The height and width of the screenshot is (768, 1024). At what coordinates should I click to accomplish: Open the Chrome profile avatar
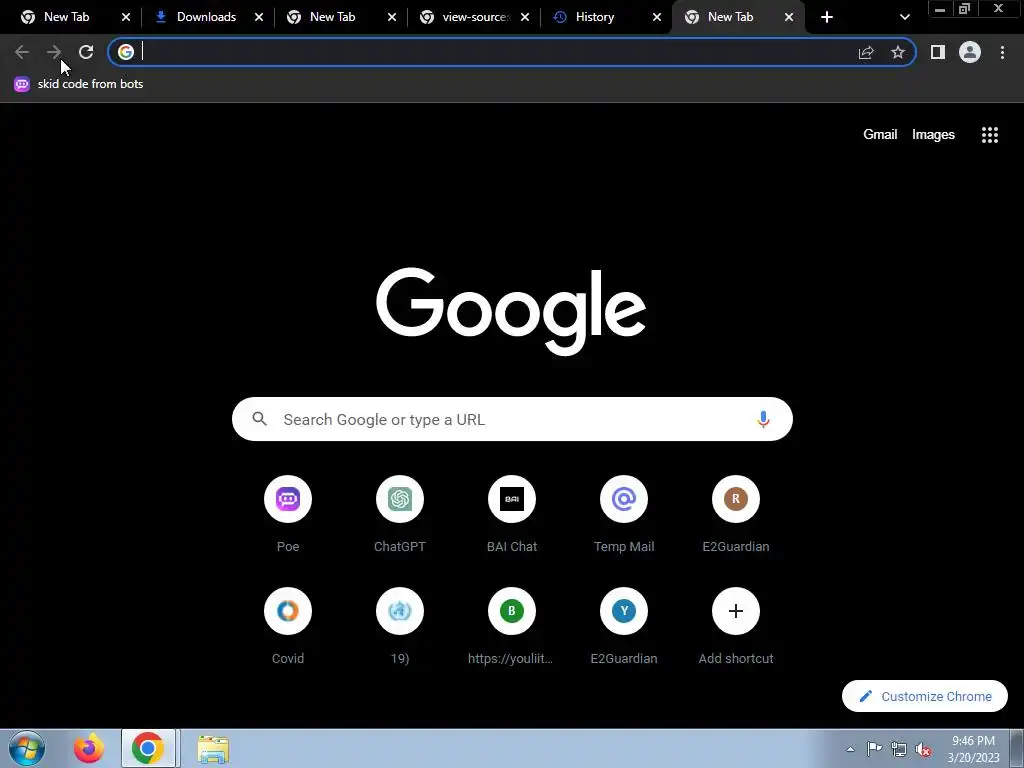tap(970, 52)
